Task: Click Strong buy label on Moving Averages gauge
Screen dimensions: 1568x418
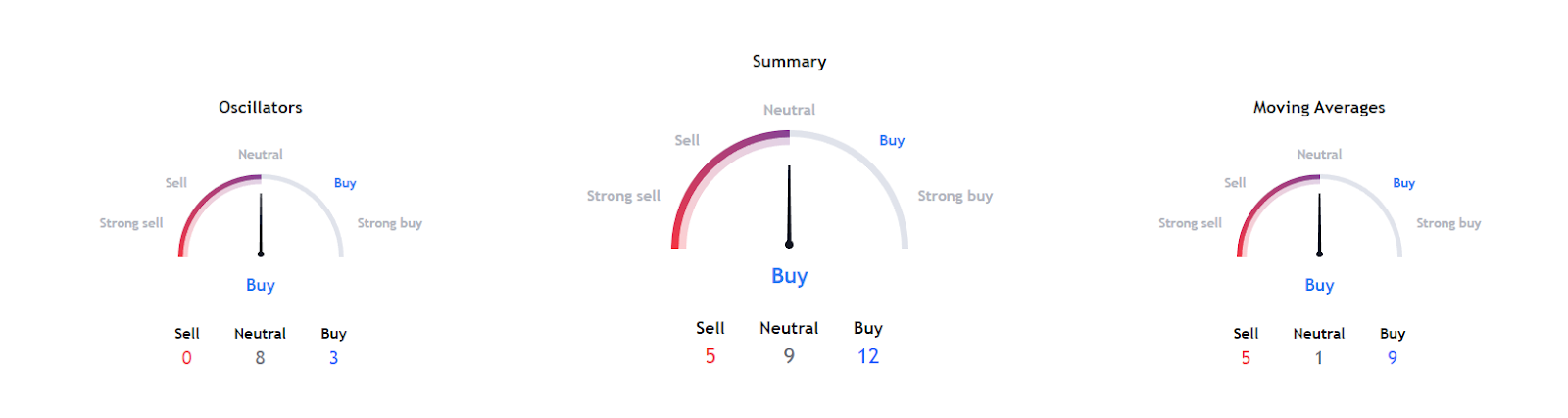Action: tap(1448, 223)
